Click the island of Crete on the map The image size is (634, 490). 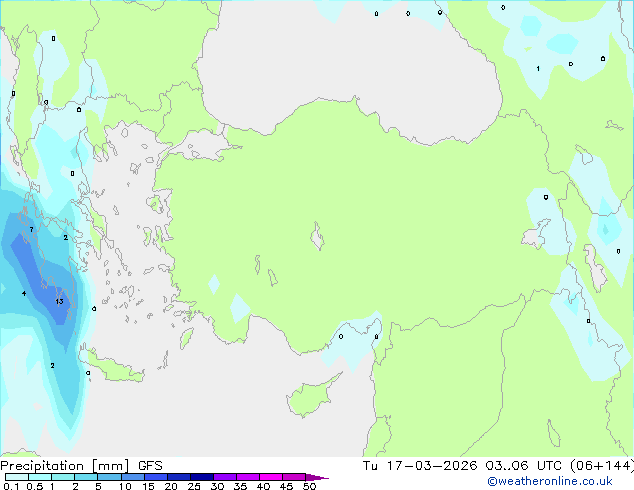tap(114, 369)
